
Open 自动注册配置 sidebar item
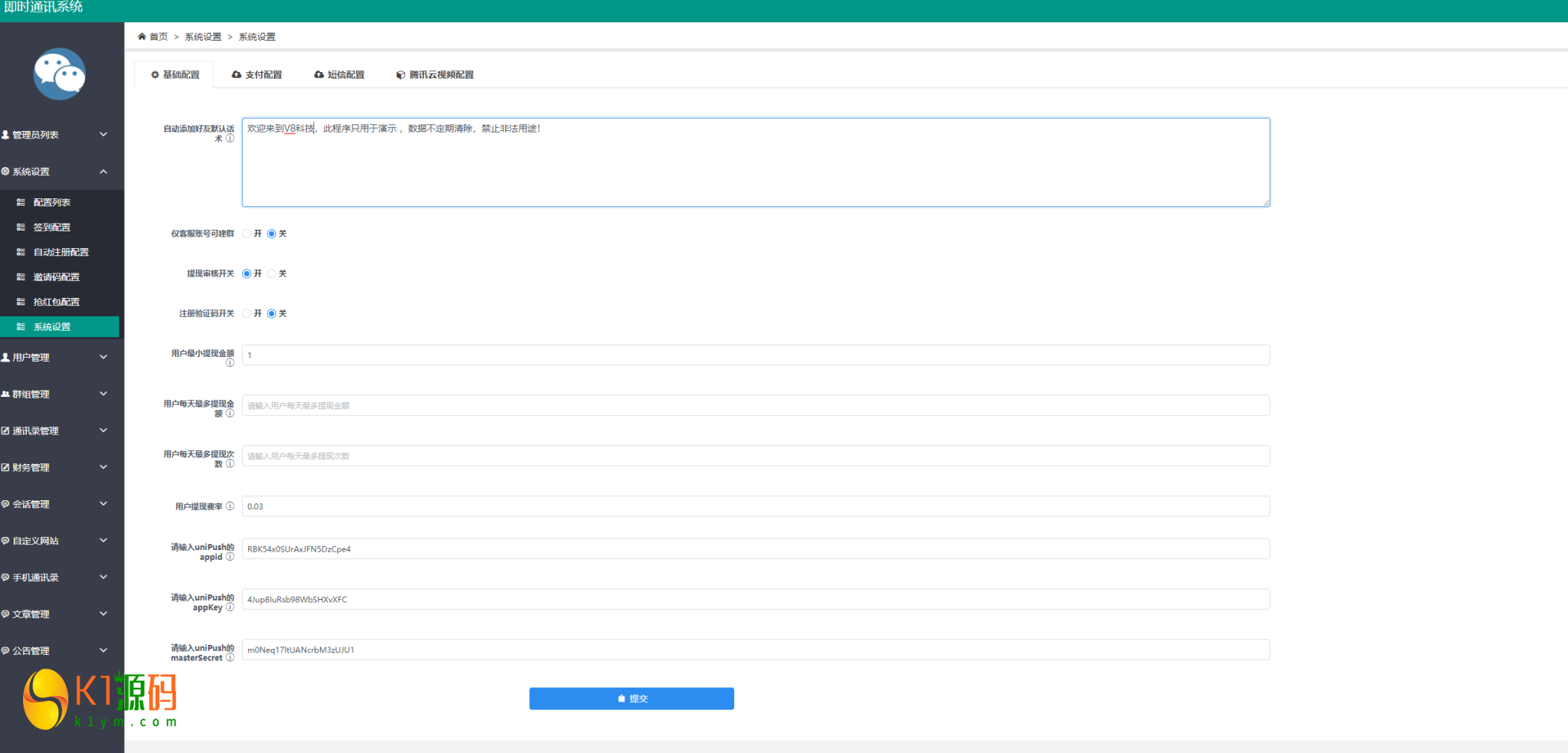[x=60, y=252]
